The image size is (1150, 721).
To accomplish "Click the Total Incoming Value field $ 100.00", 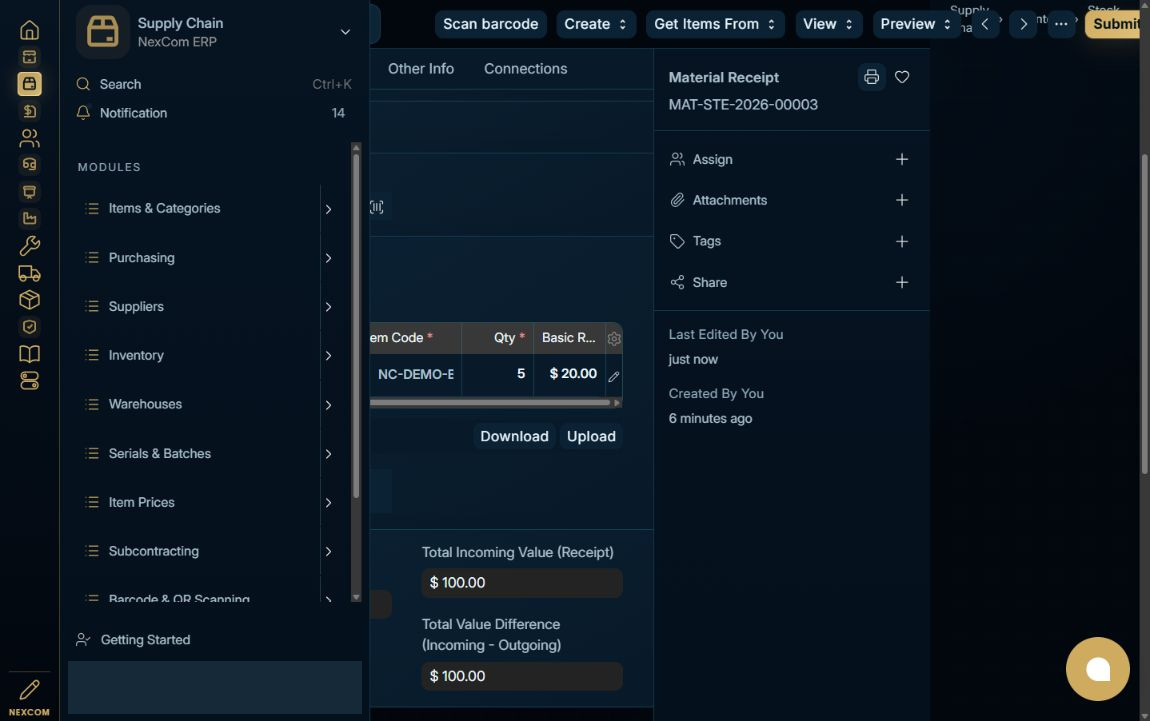I will [521, 583].
